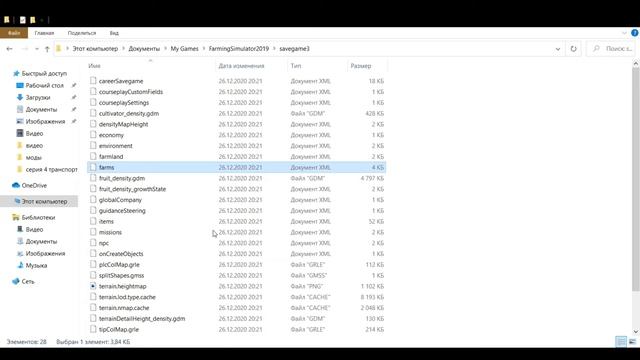
Task: Click the careerSavegame file icon
Action: click(x=93, y=81)
